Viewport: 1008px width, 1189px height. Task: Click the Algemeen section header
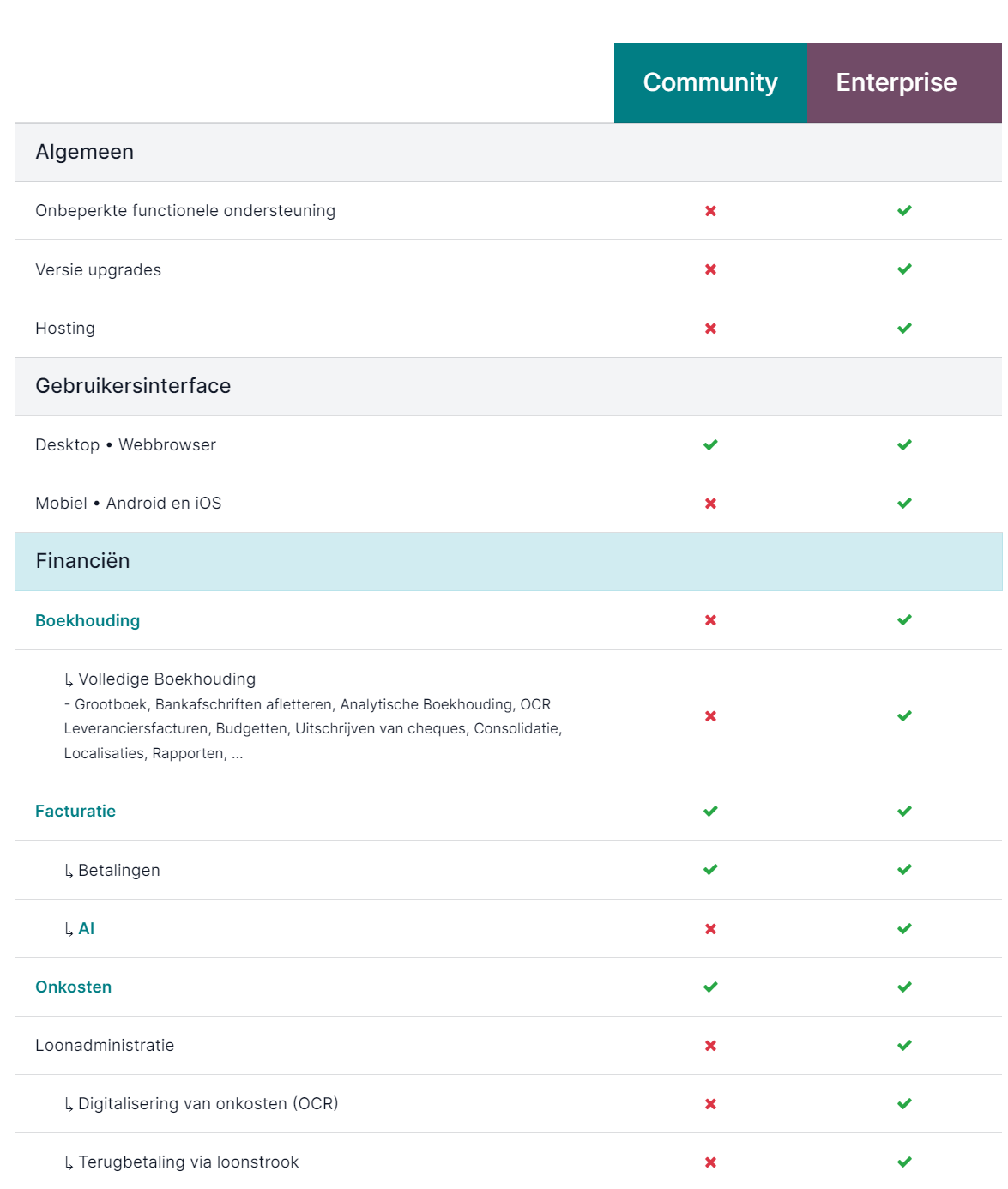tap(508, 152)
